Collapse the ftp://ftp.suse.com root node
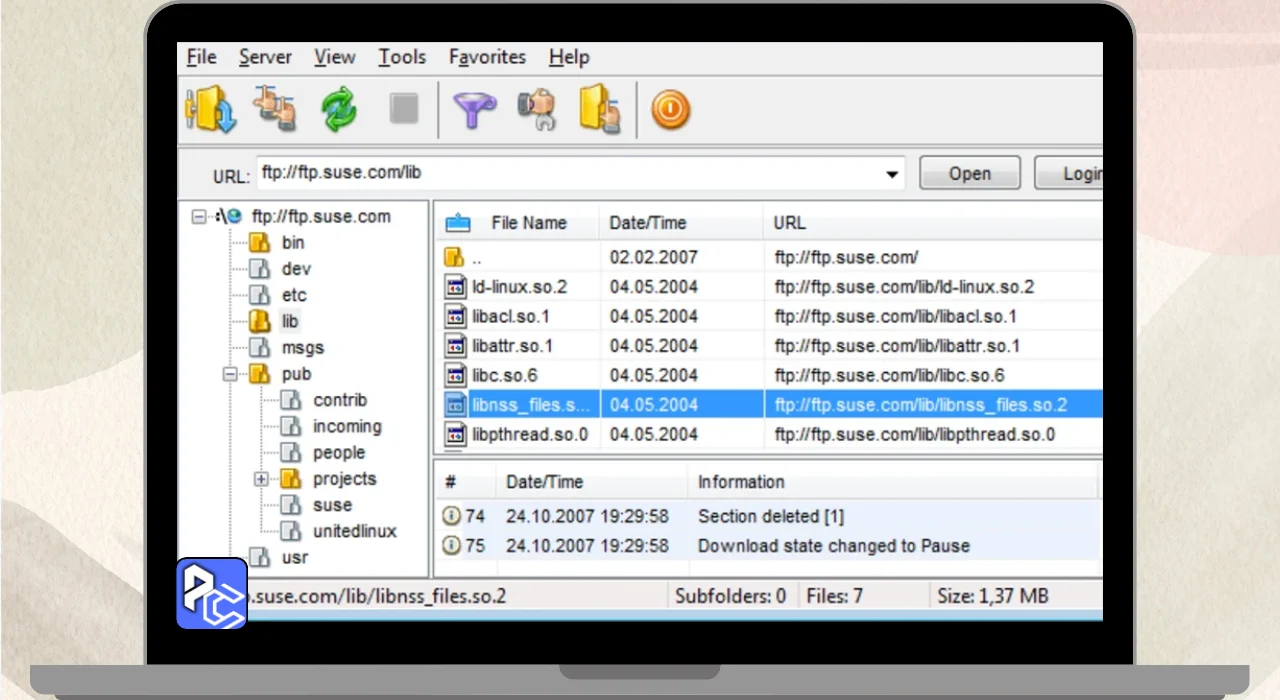 199,216
